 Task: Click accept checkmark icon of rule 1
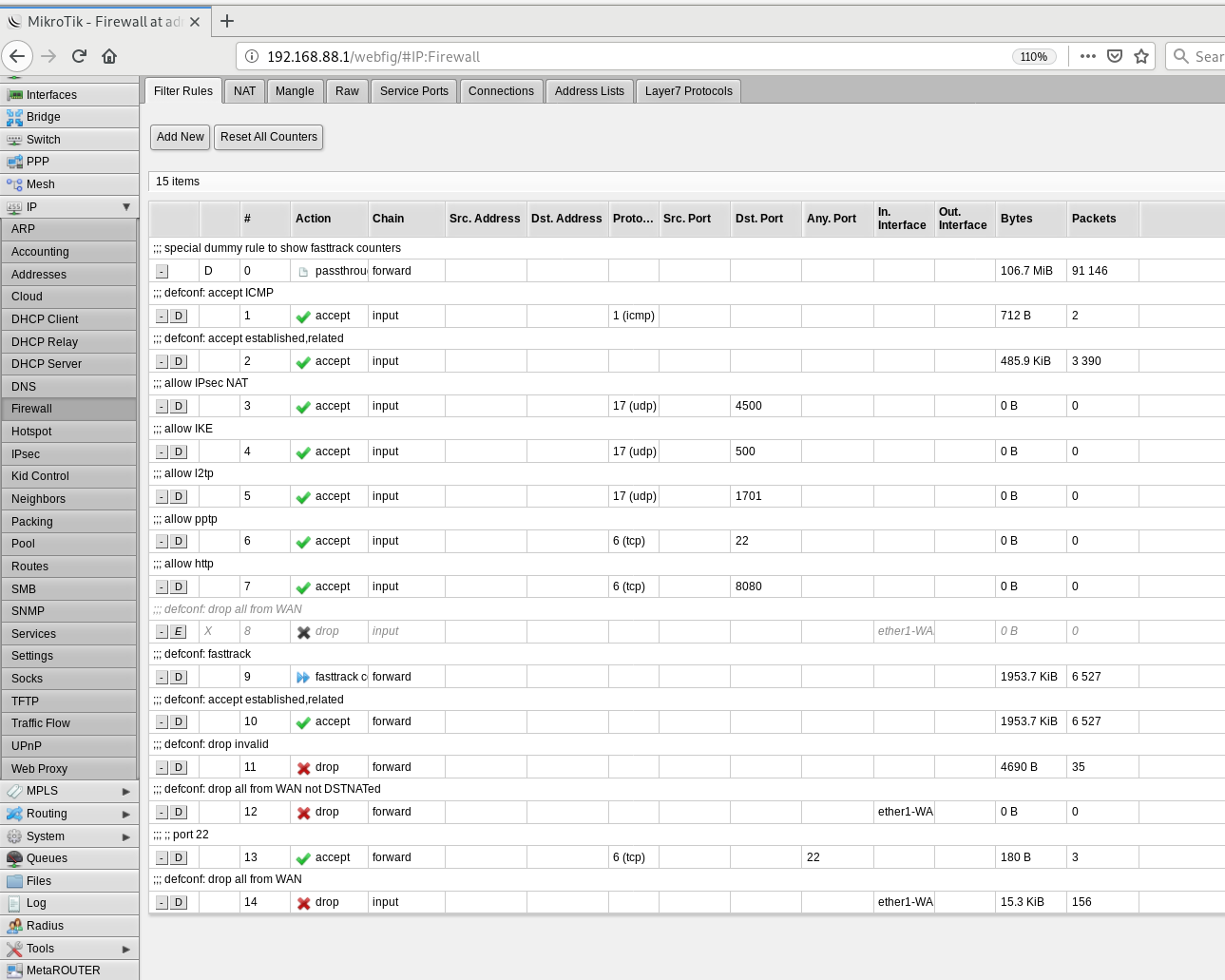[x=303, y=317]
